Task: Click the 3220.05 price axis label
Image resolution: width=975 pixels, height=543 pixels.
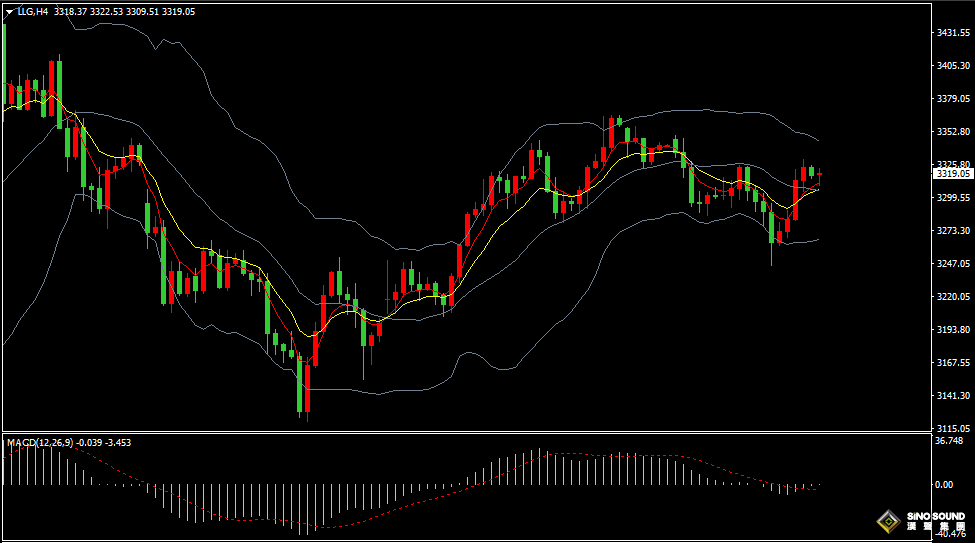Action: point(953,296)
